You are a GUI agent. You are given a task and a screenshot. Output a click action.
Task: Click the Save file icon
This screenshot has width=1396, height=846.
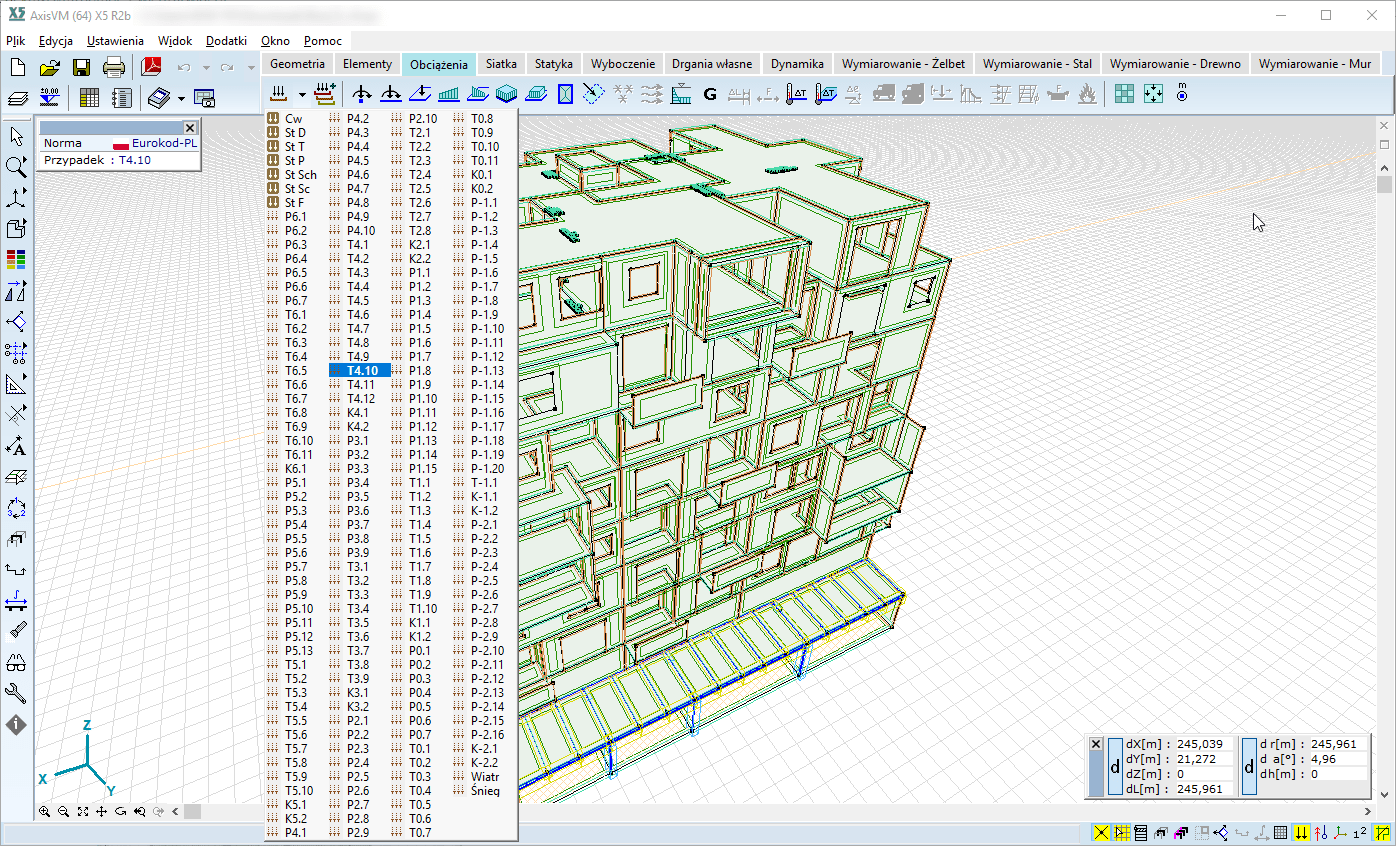(x=81, y=68)
